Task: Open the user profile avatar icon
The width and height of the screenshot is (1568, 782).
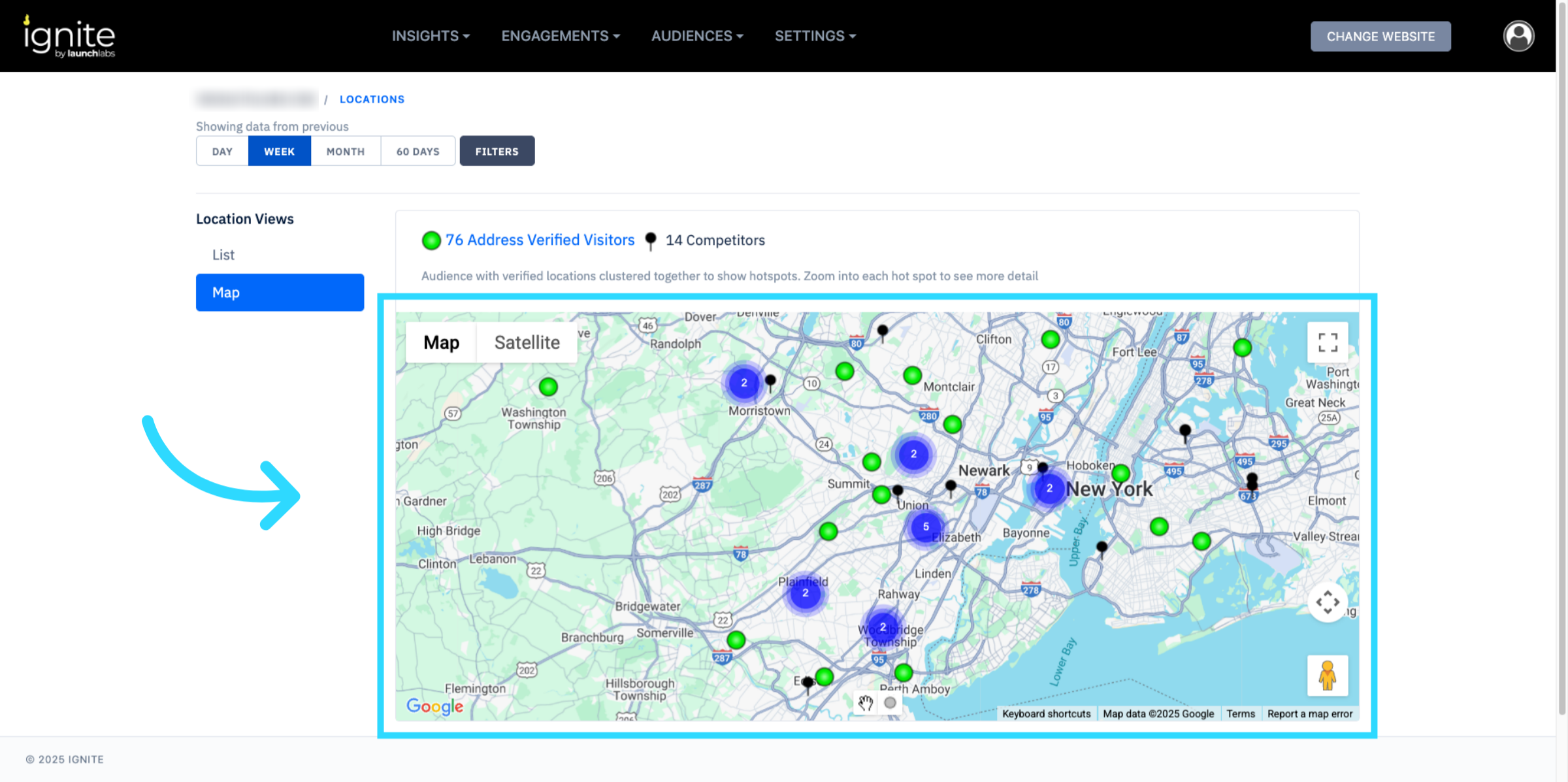Action: pyautogui.click(x=1518, y=36)
